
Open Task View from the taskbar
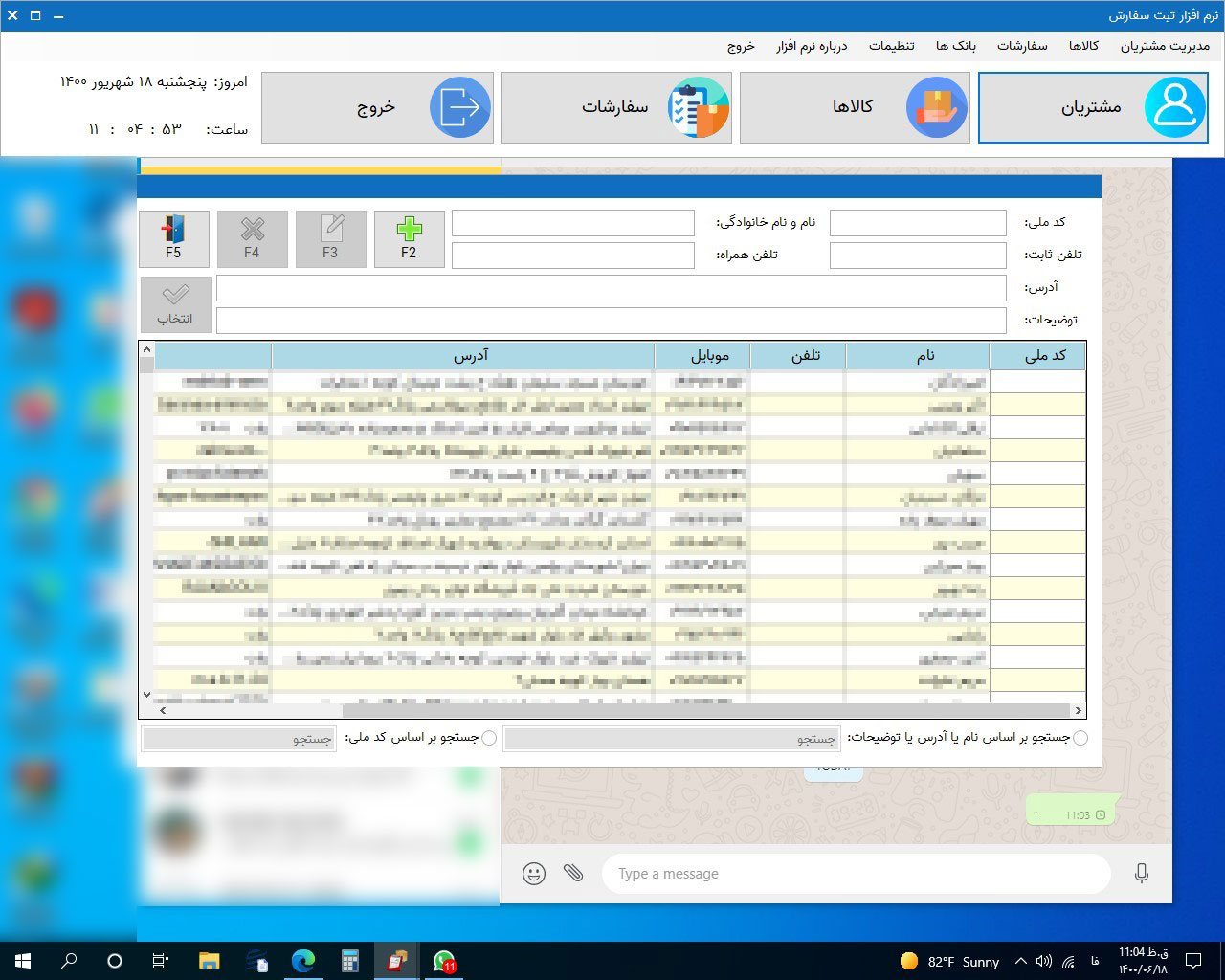pos(161,961)
